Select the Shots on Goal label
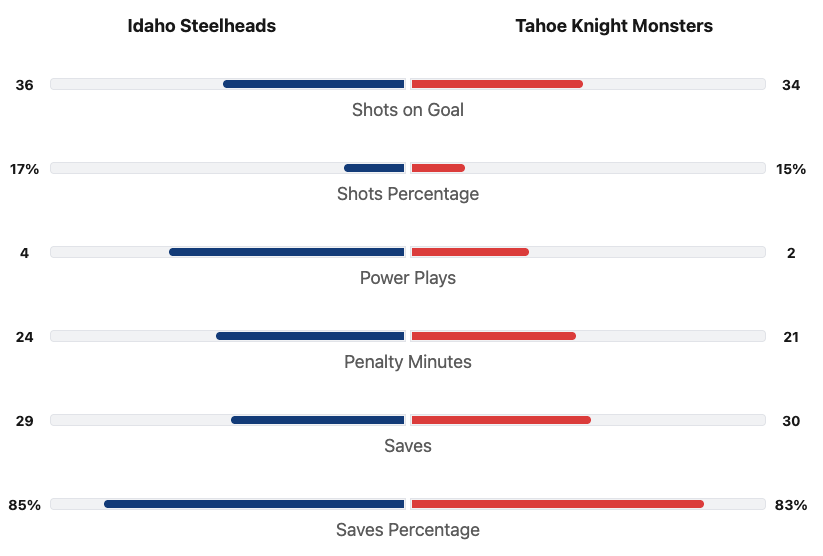 [x=407, y=110]
